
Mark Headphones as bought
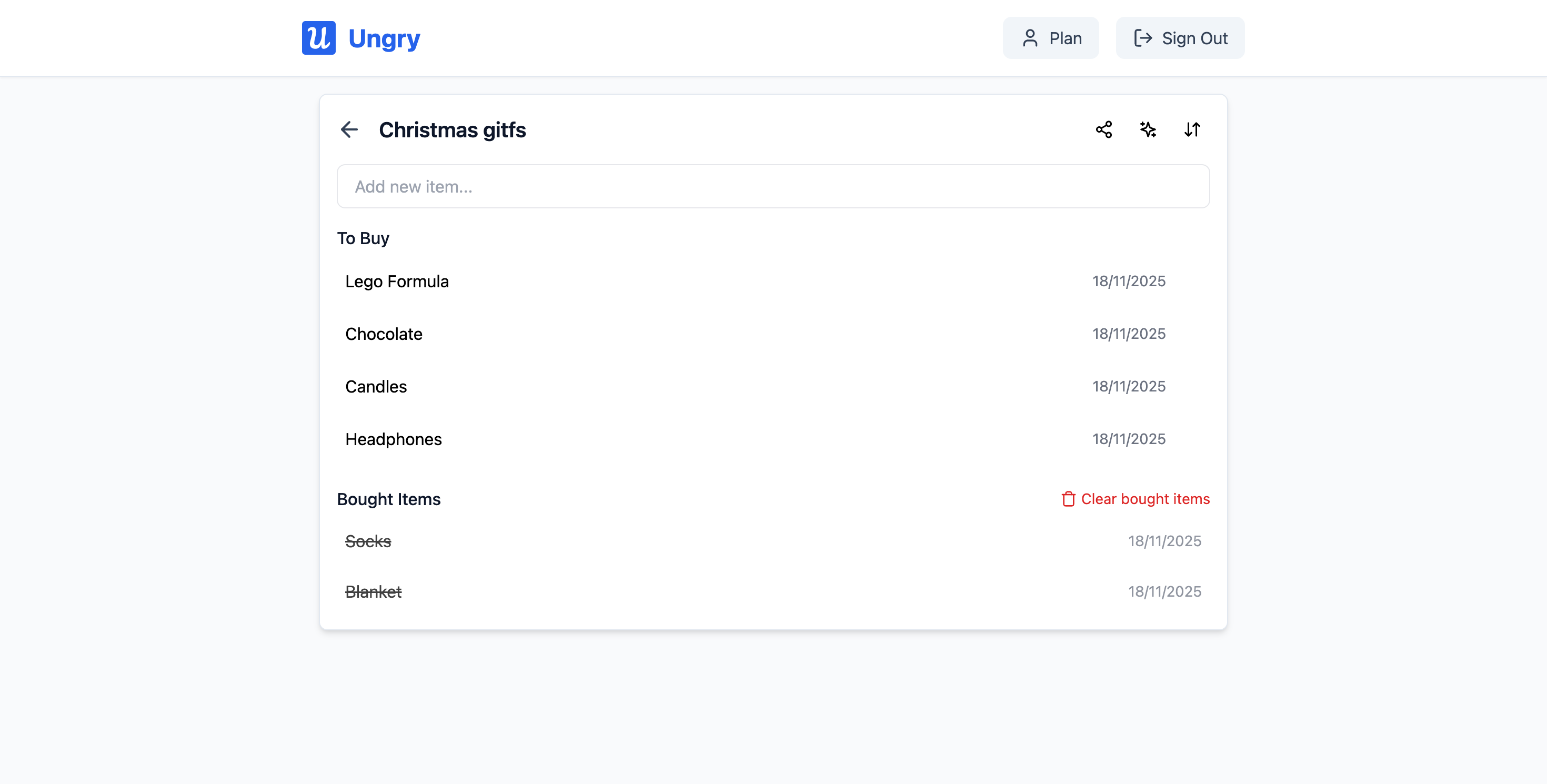click(394, 439)
